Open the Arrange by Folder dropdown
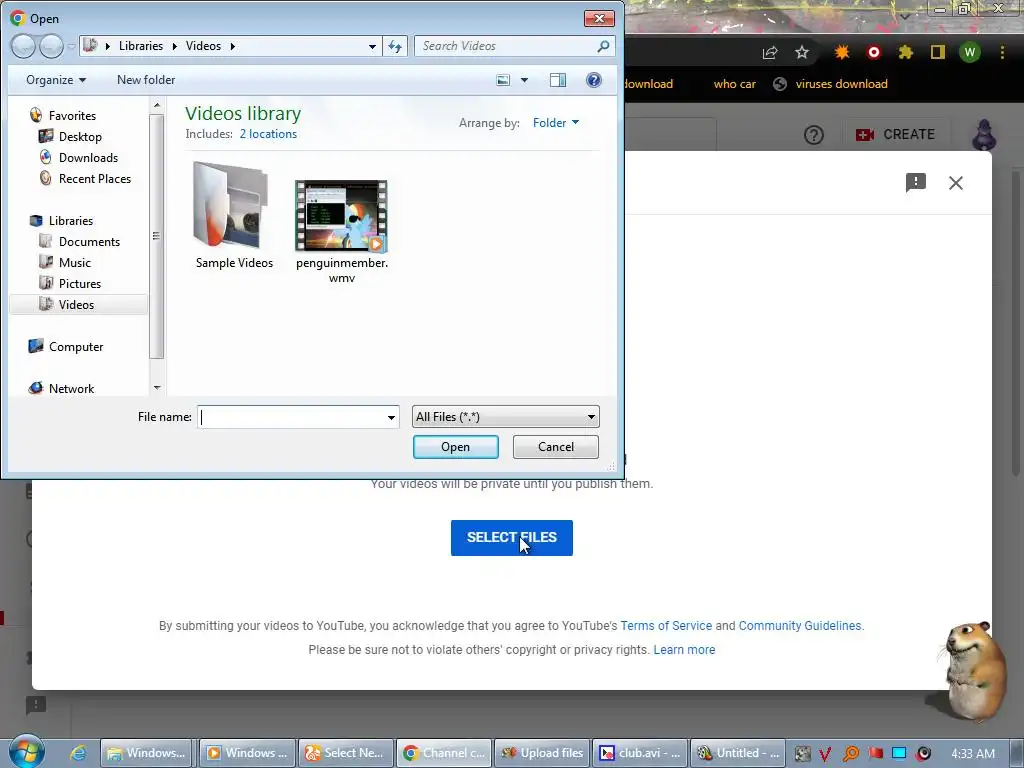Viewport: 1024px width, 768px height. tap(556, 123)
